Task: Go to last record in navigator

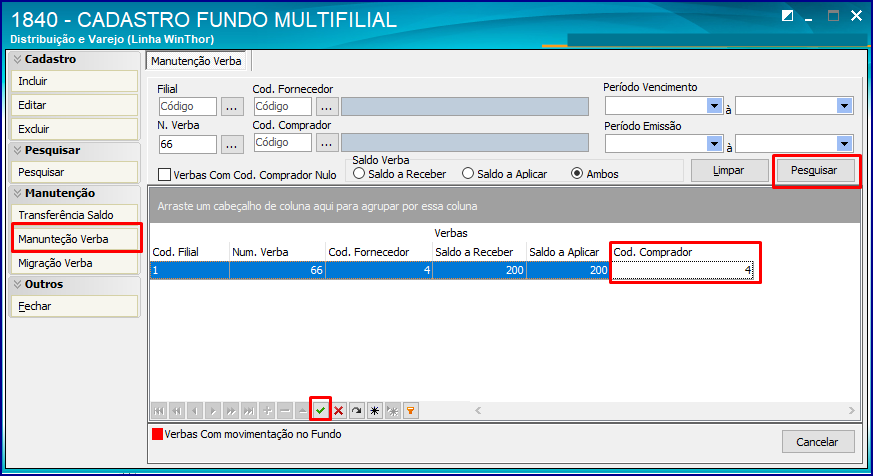Action: coord(249,411)
